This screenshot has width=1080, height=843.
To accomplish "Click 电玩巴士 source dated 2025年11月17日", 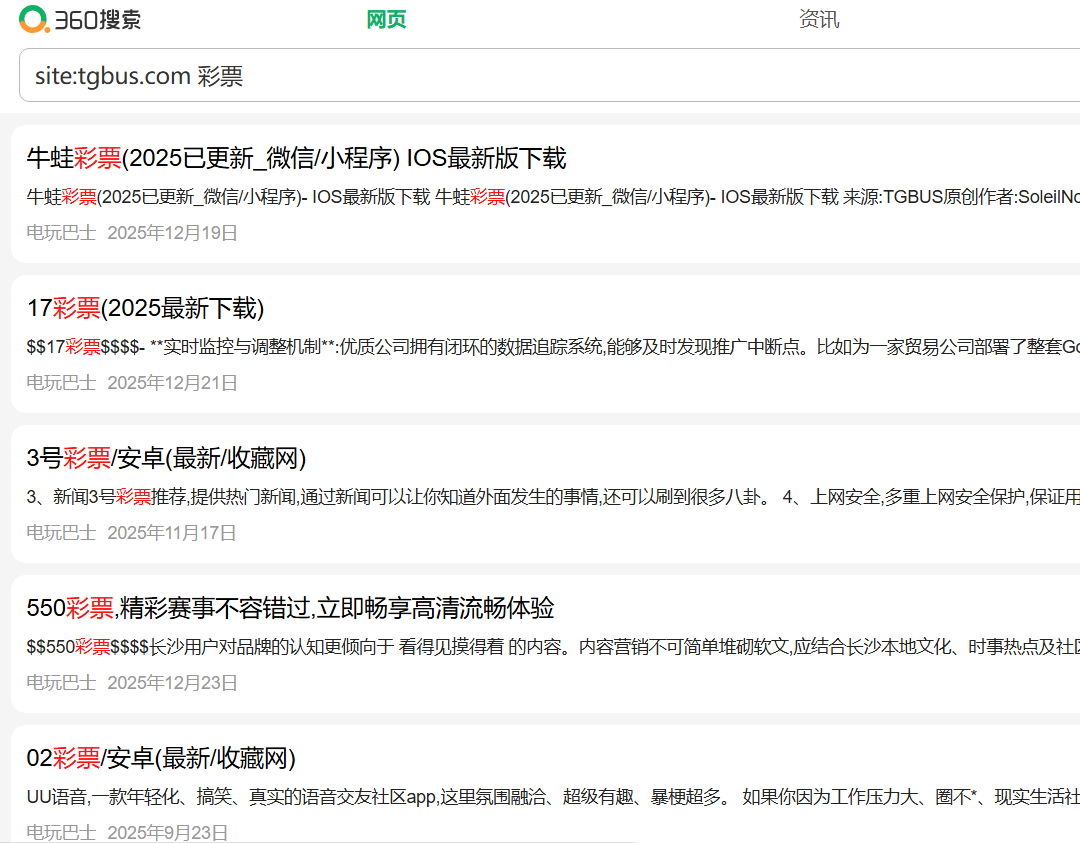I will (x=61, y=533).
